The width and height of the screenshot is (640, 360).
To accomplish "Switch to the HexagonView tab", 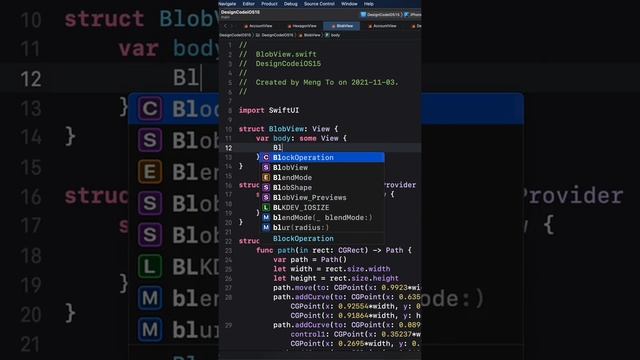I will 302,26.
